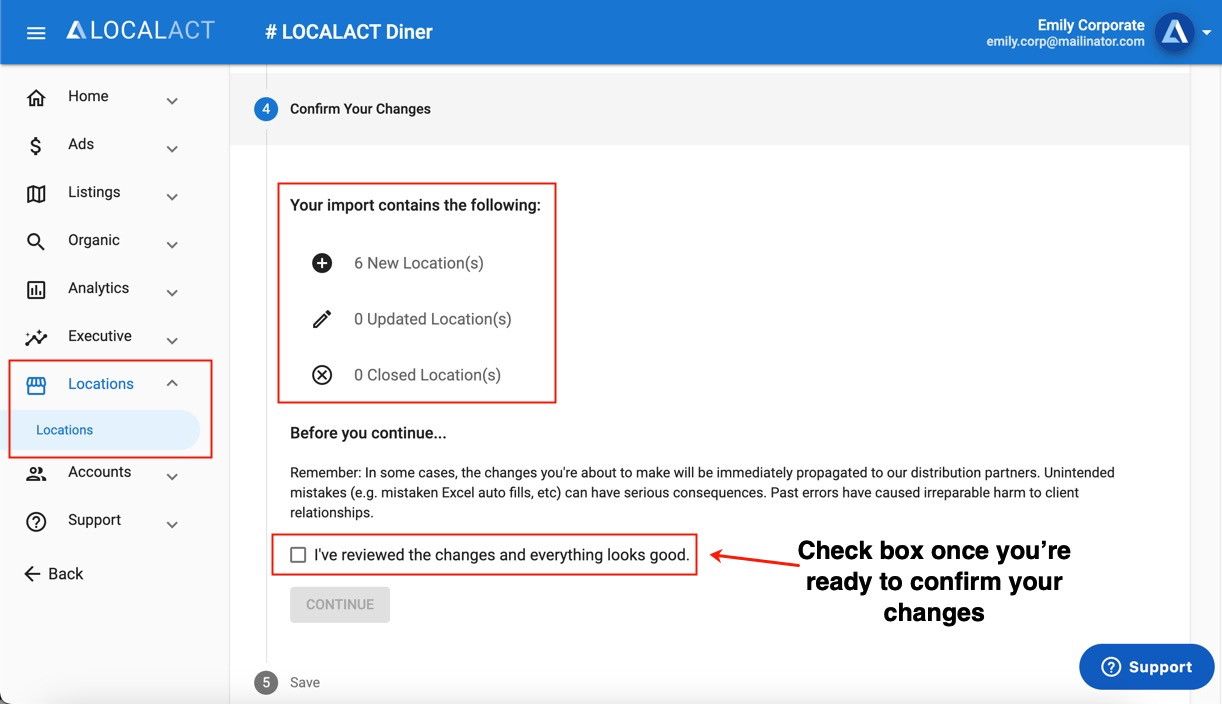Click step 4 circle indicator

[266, 109]
